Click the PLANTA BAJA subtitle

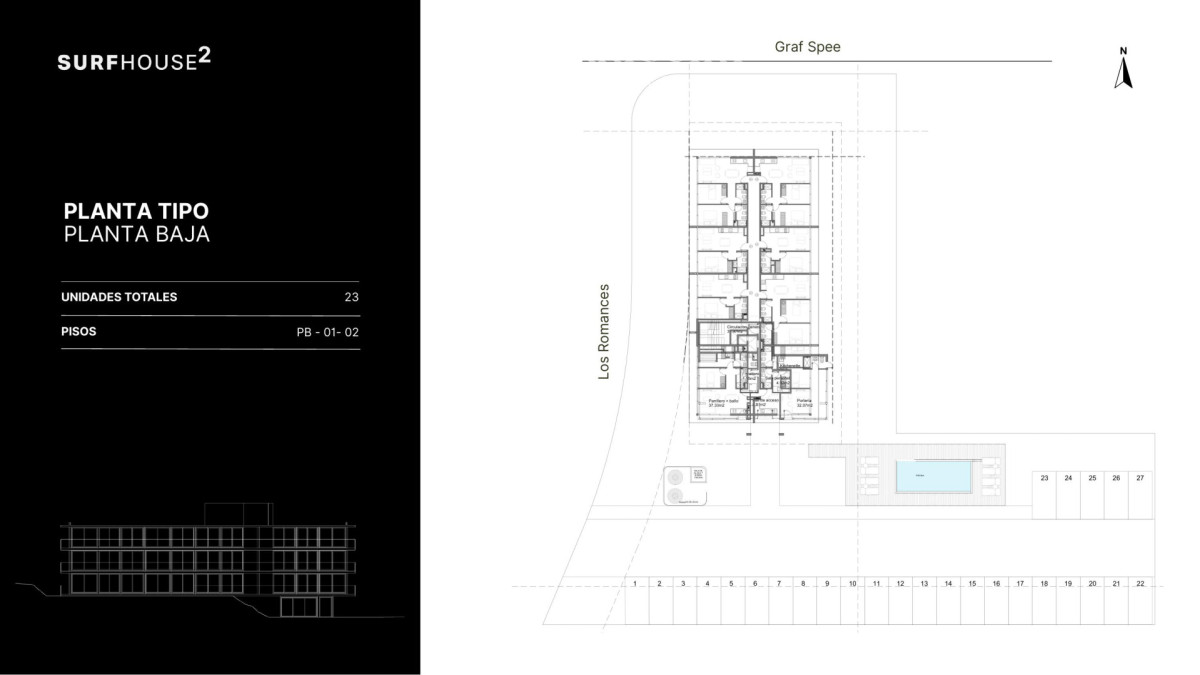[136, 235]
